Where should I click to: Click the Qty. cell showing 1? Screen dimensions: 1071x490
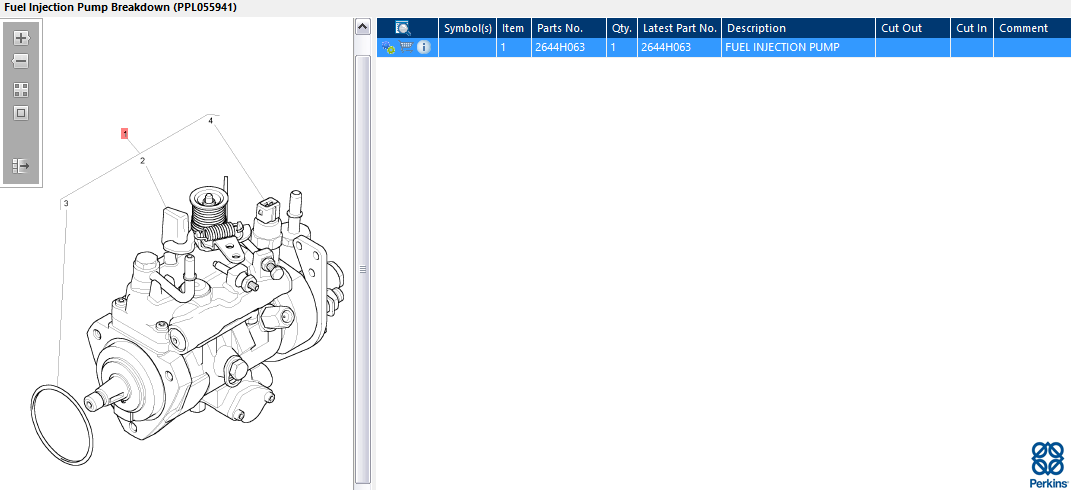622,47
